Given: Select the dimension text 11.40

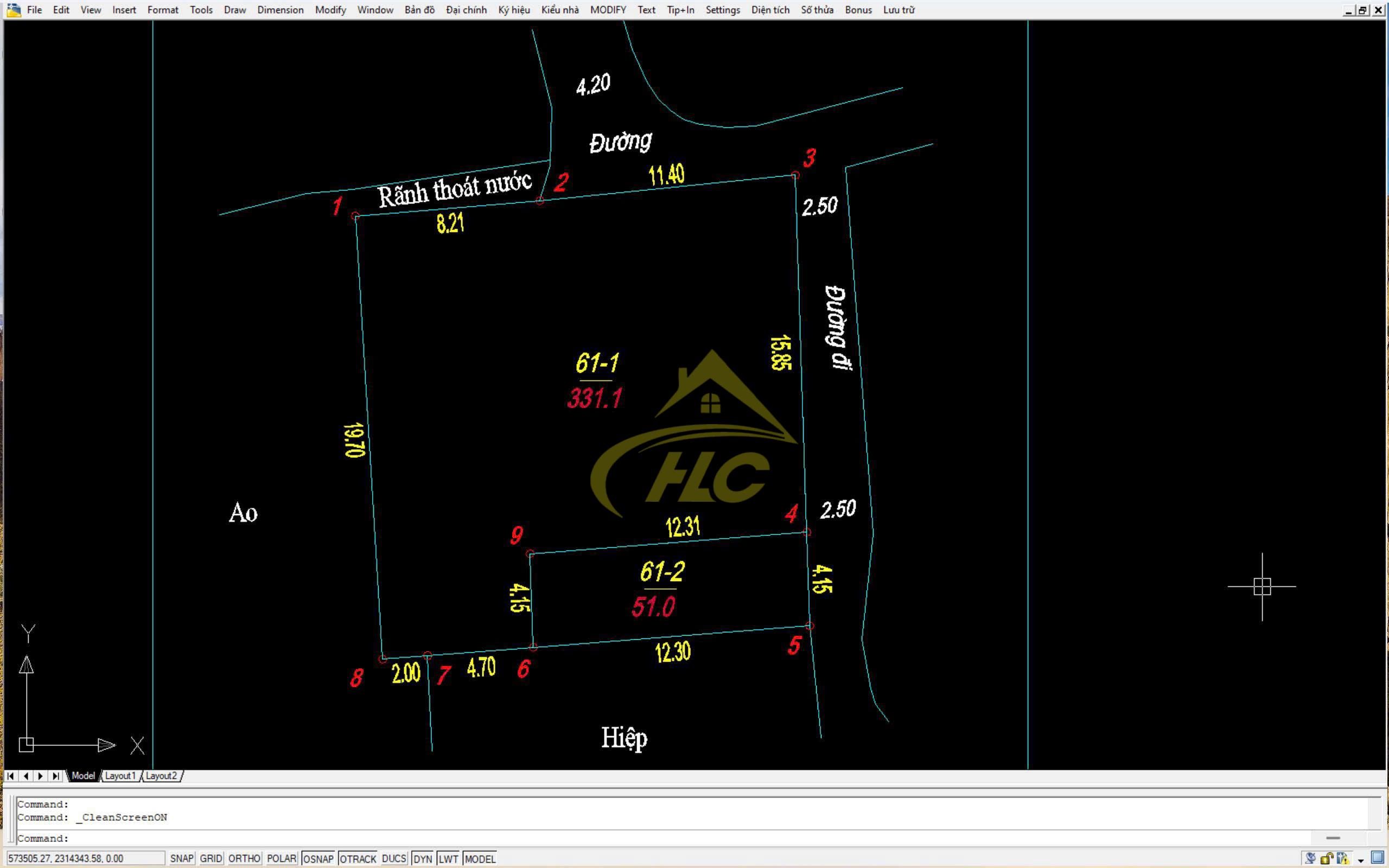Looking at the screenshot, I should tap(666, 175).
